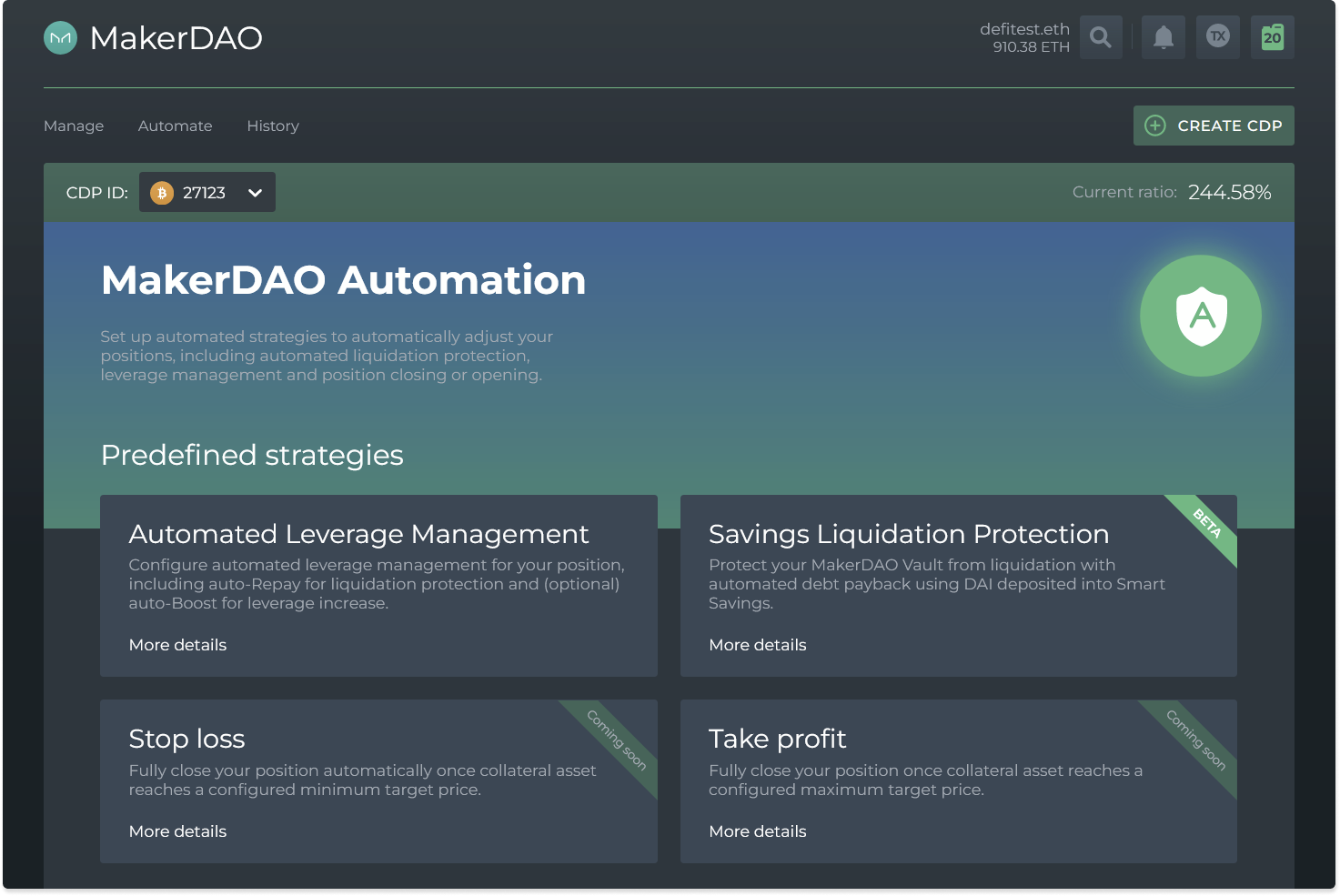The height and width of the screenshot is (896, 1340).
Task: Click the Coming soon ribbon on Stop loss
Action: 616,740
